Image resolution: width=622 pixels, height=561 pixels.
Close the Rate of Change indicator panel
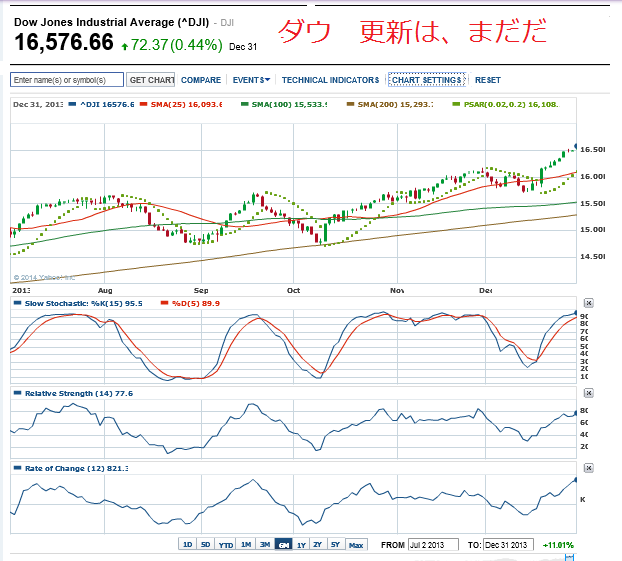click(589, 468)
